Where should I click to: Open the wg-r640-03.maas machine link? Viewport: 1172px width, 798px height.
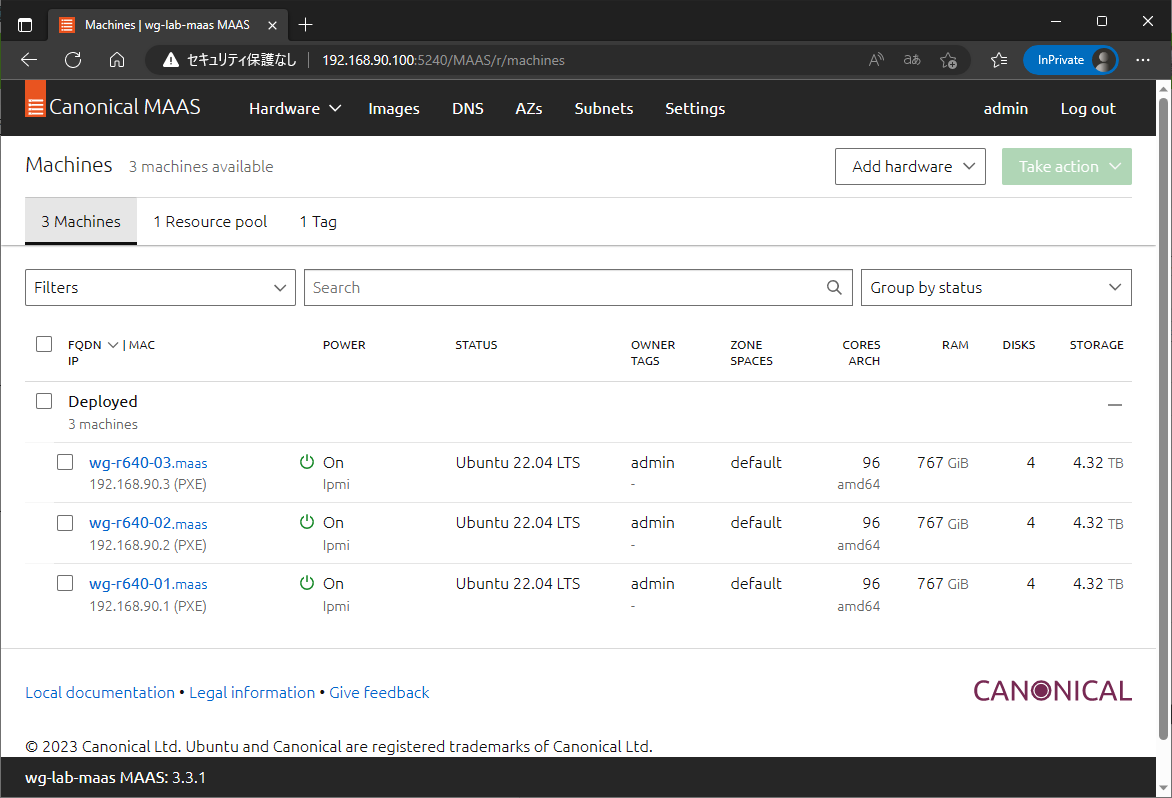pyautogui.click(x=148, y=463)
